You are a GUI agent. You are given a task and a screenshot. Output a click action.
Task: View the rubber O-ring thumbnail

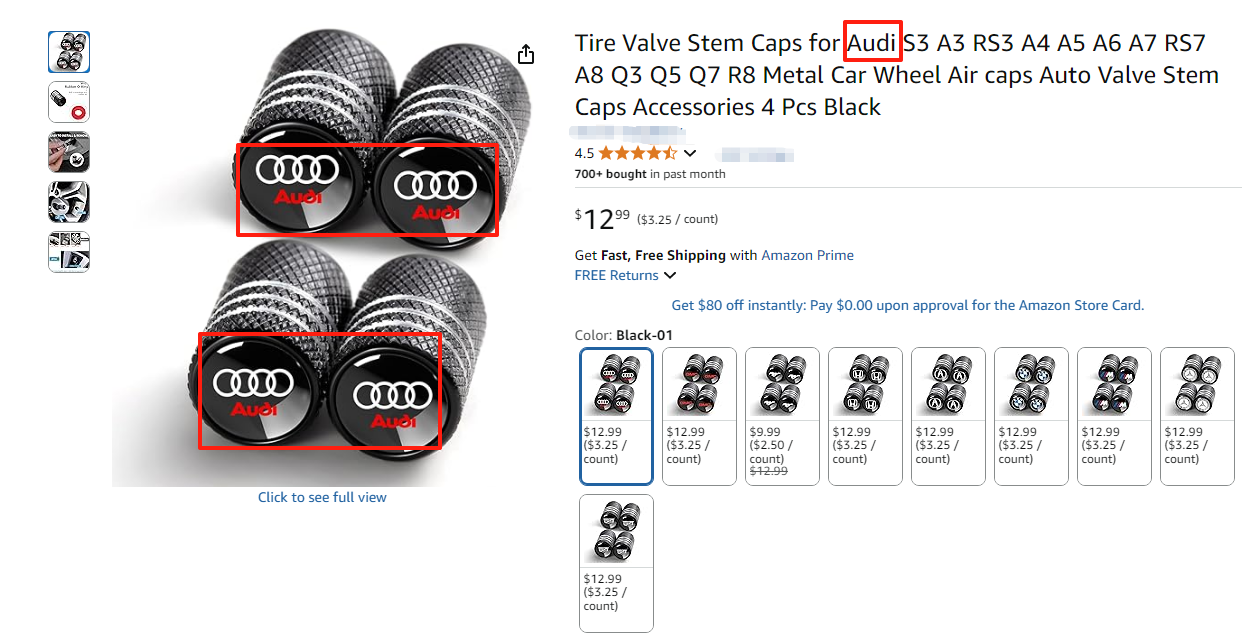(x=69, y=102)
